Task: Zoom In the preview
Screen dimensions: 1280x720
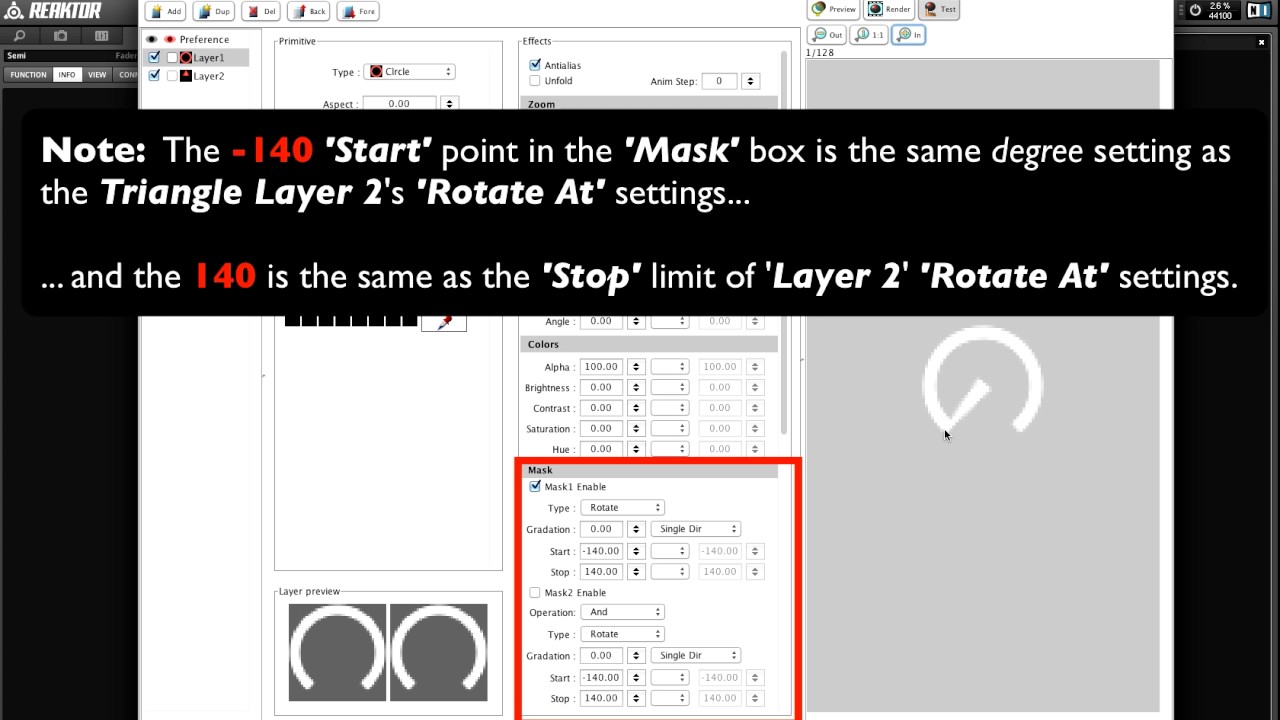Action: 908,34
